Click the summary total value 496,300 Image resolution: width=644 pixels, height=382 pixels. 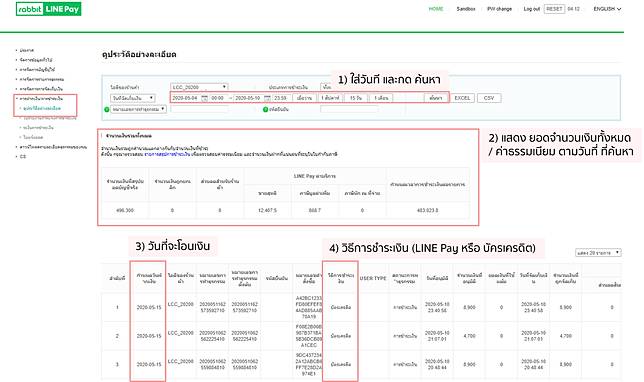click(125, 210)
